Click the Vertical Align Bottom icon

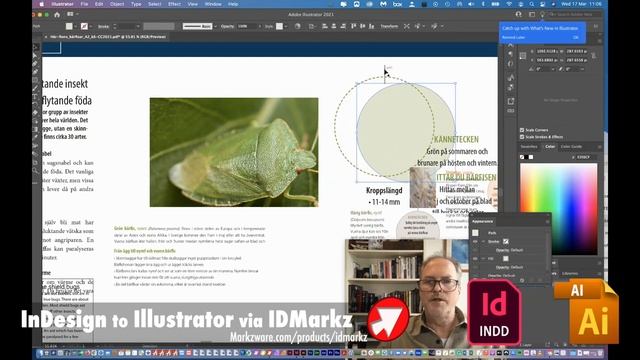click(x=371, y=26)
